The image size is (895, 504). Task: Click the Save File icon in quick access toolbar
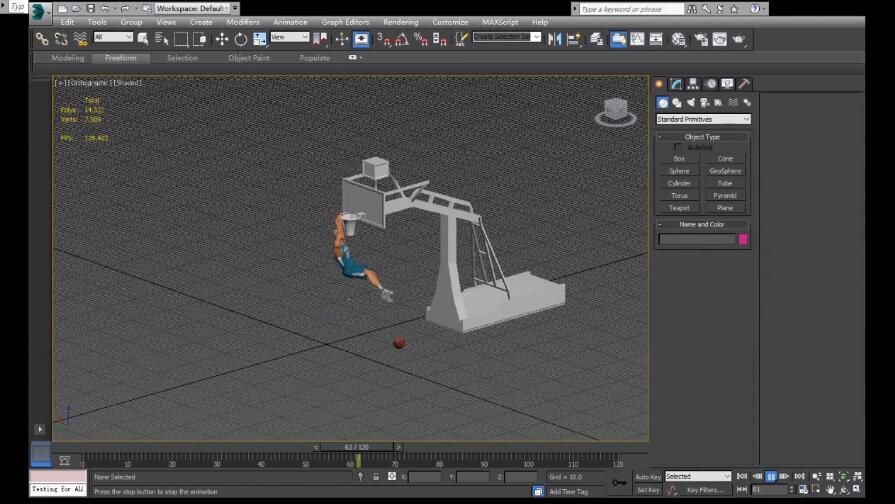tap(91, 9)
